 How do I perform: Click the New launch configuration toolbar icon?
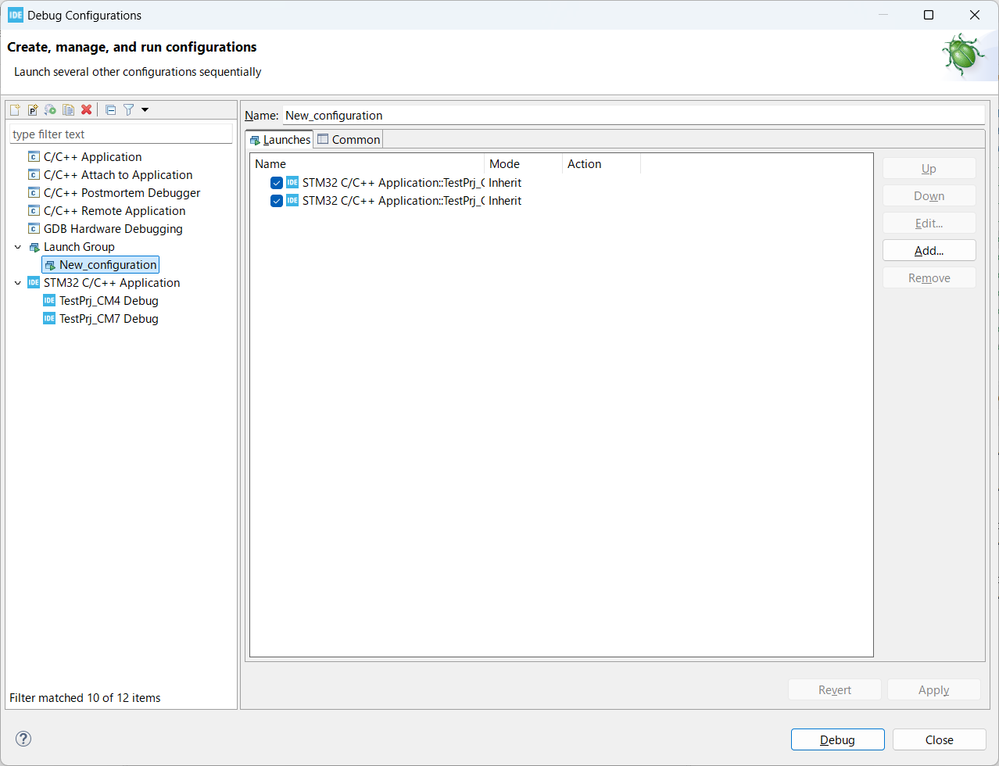tap(15, 110)
